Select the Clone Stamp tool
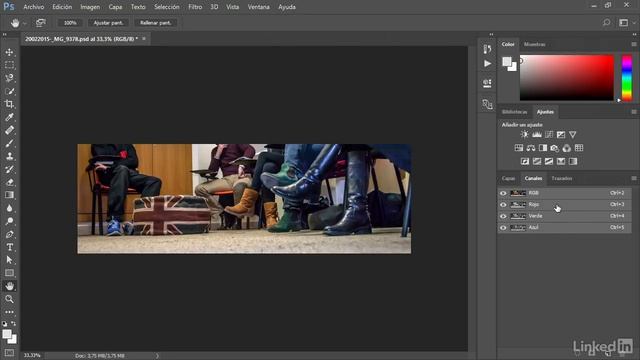Viewport: 640px width, 360px height. click(9, 156)
